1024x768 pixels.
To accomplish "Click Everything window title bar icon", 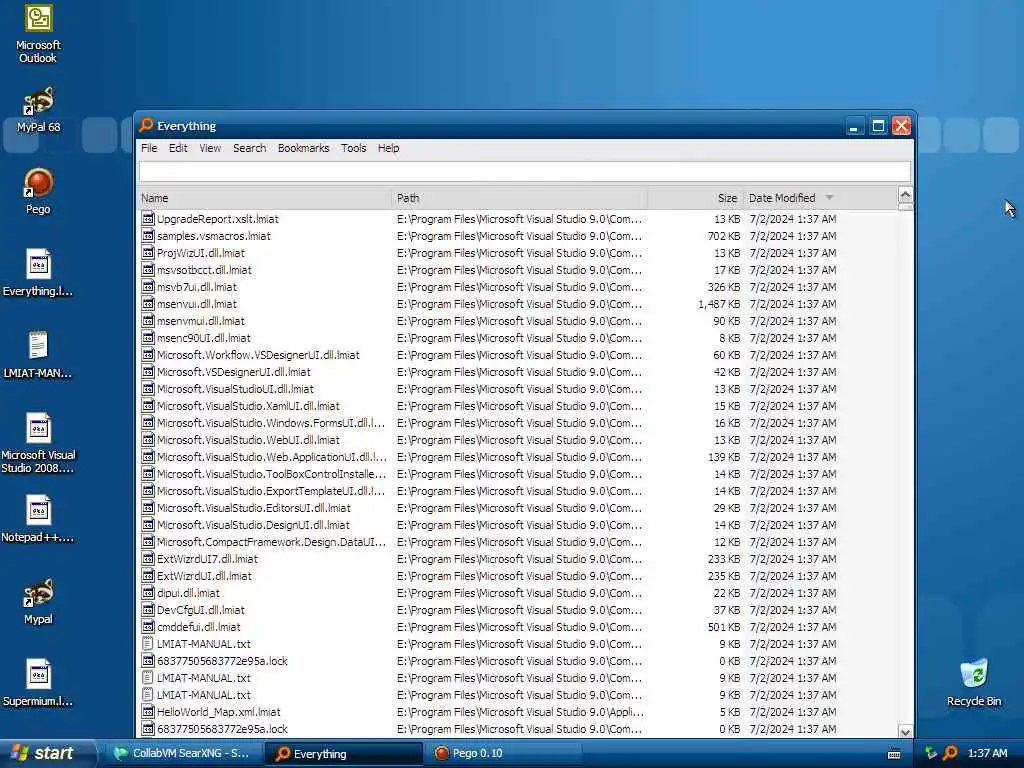I will point(146,125).
